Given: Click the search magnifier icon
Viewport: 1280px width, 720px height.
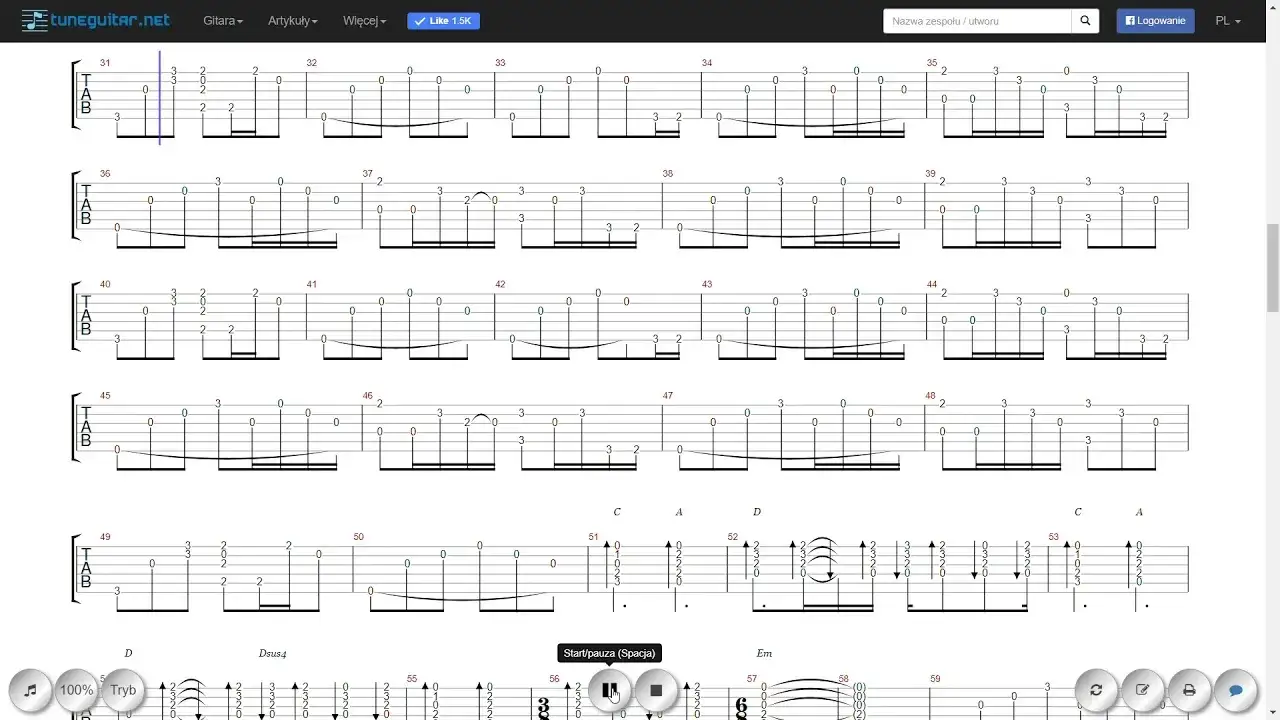Looking at the screenshot, I should [1085, 20].
